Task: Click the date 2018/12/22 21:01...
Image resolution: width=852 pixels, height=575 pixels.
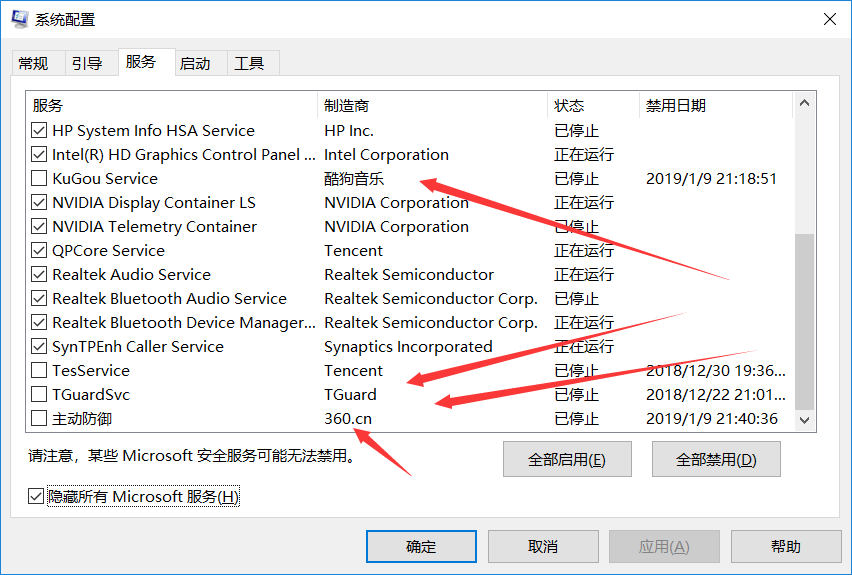Action: pyautogui.click(x=716, y=395)
